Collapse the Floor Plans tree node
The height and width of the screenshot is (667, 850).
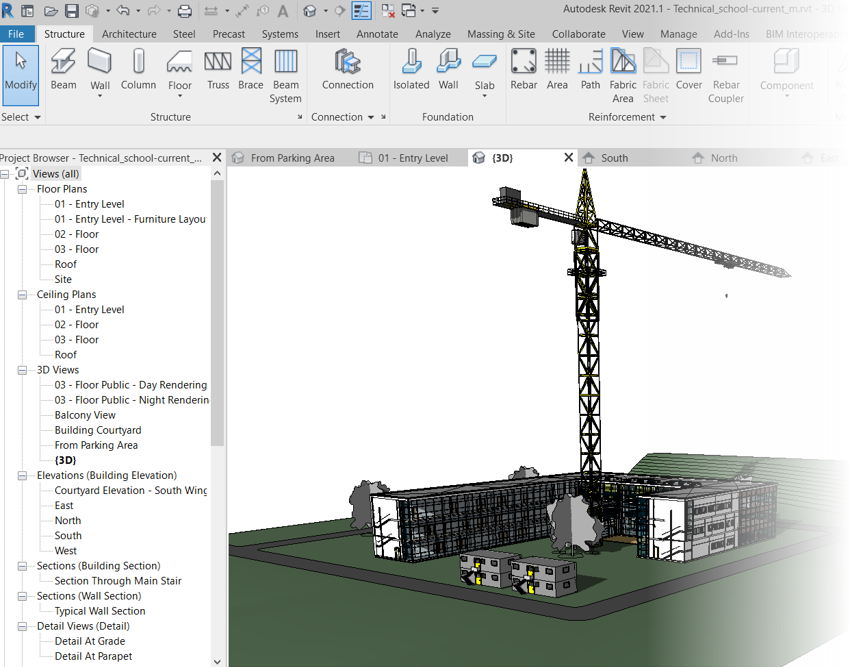click(24, 189)
